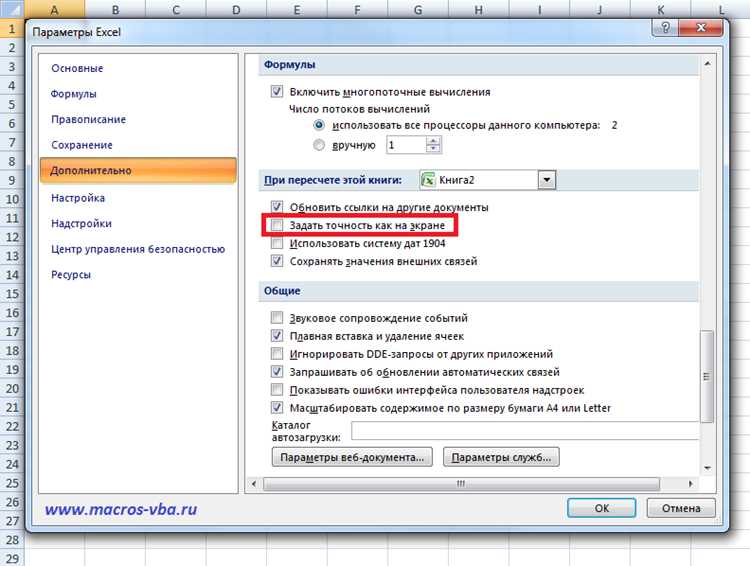Open the Настройка category
Image resolution: width=750 pixels, height=566 pixels.
tap(78, 198)
